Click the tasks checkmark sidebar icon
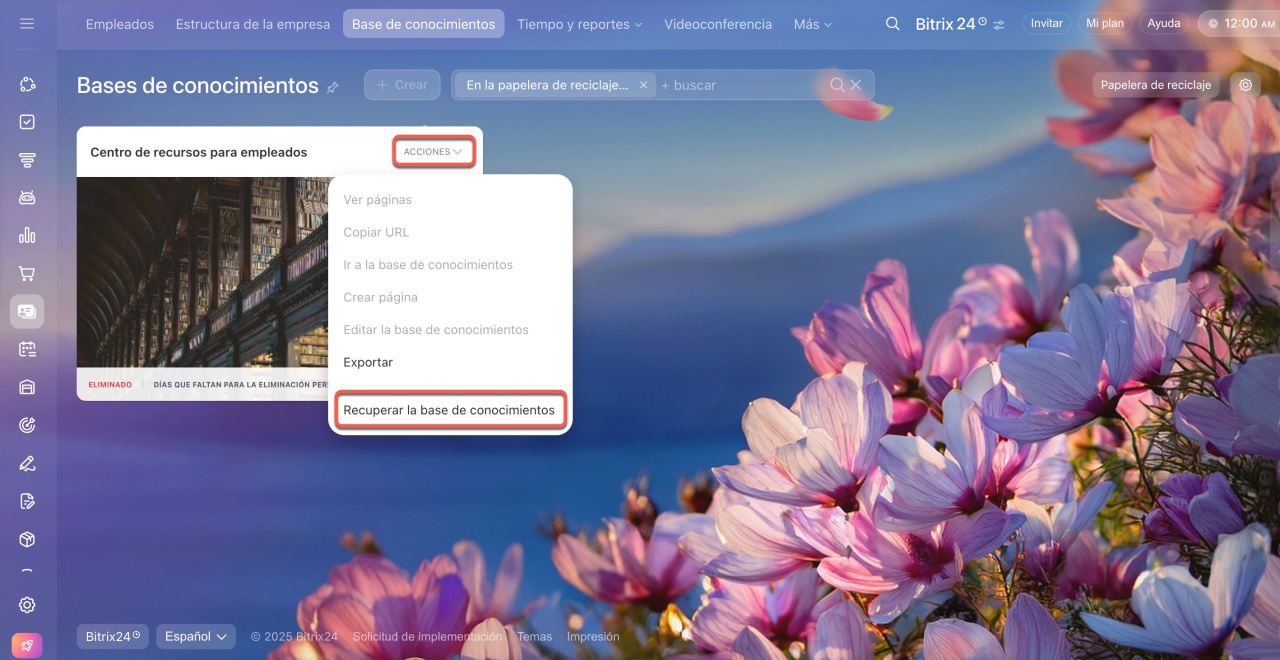The width and height of the screenshot is (1280, 660). tap(27, 122)
